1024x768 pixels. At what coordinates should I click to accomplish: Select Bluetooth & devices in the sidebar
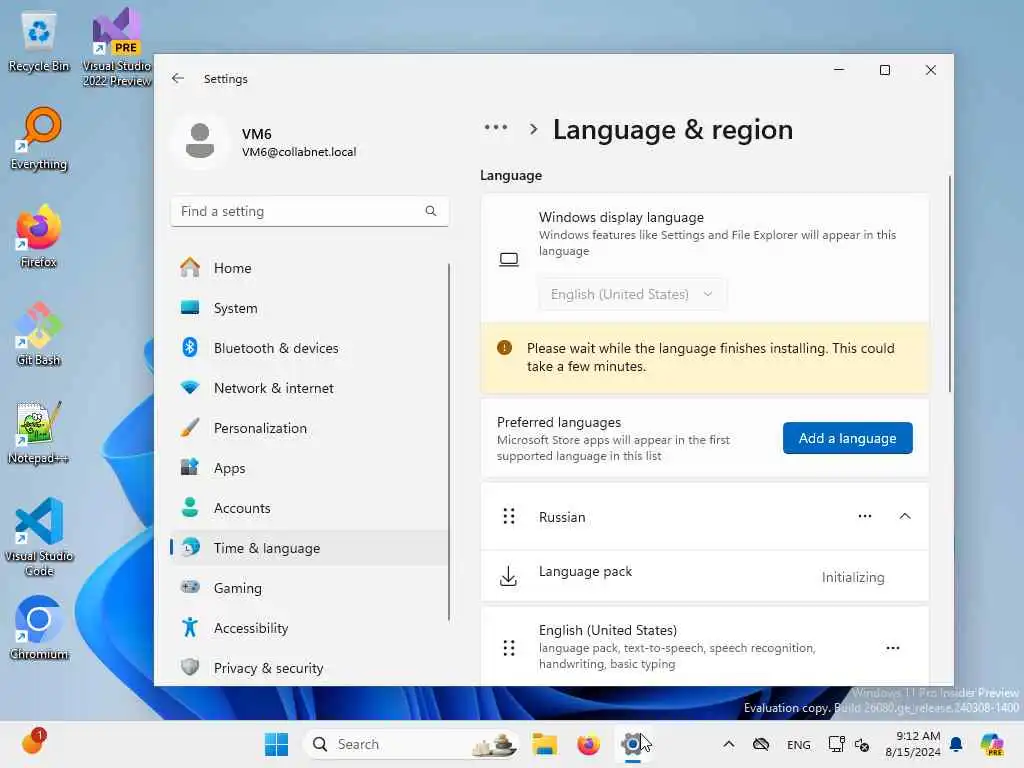point(309,348)
